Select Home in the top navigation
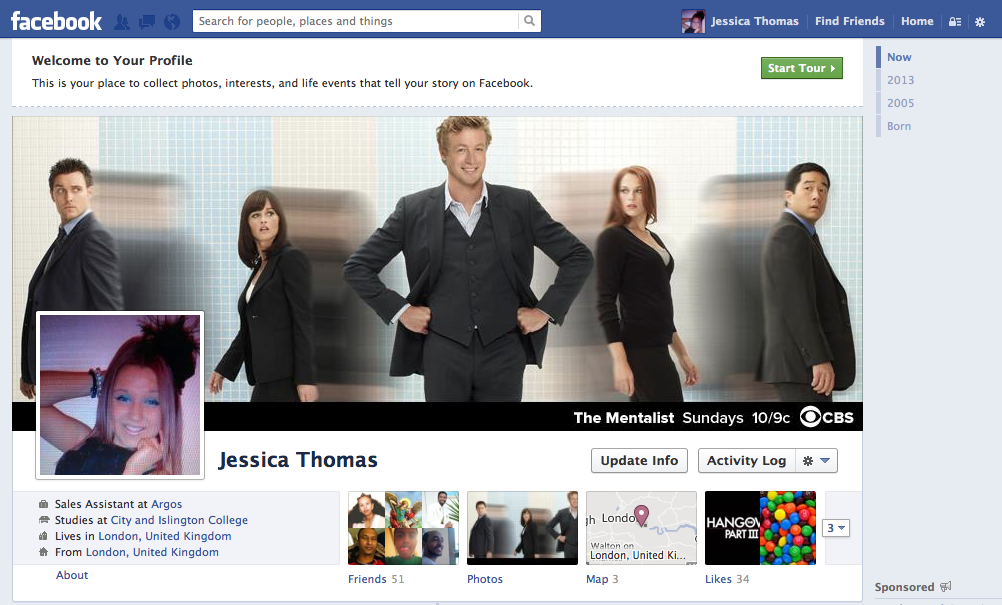Image resolution: width=1002 pixels, height=605 pixels. (917, 20)
